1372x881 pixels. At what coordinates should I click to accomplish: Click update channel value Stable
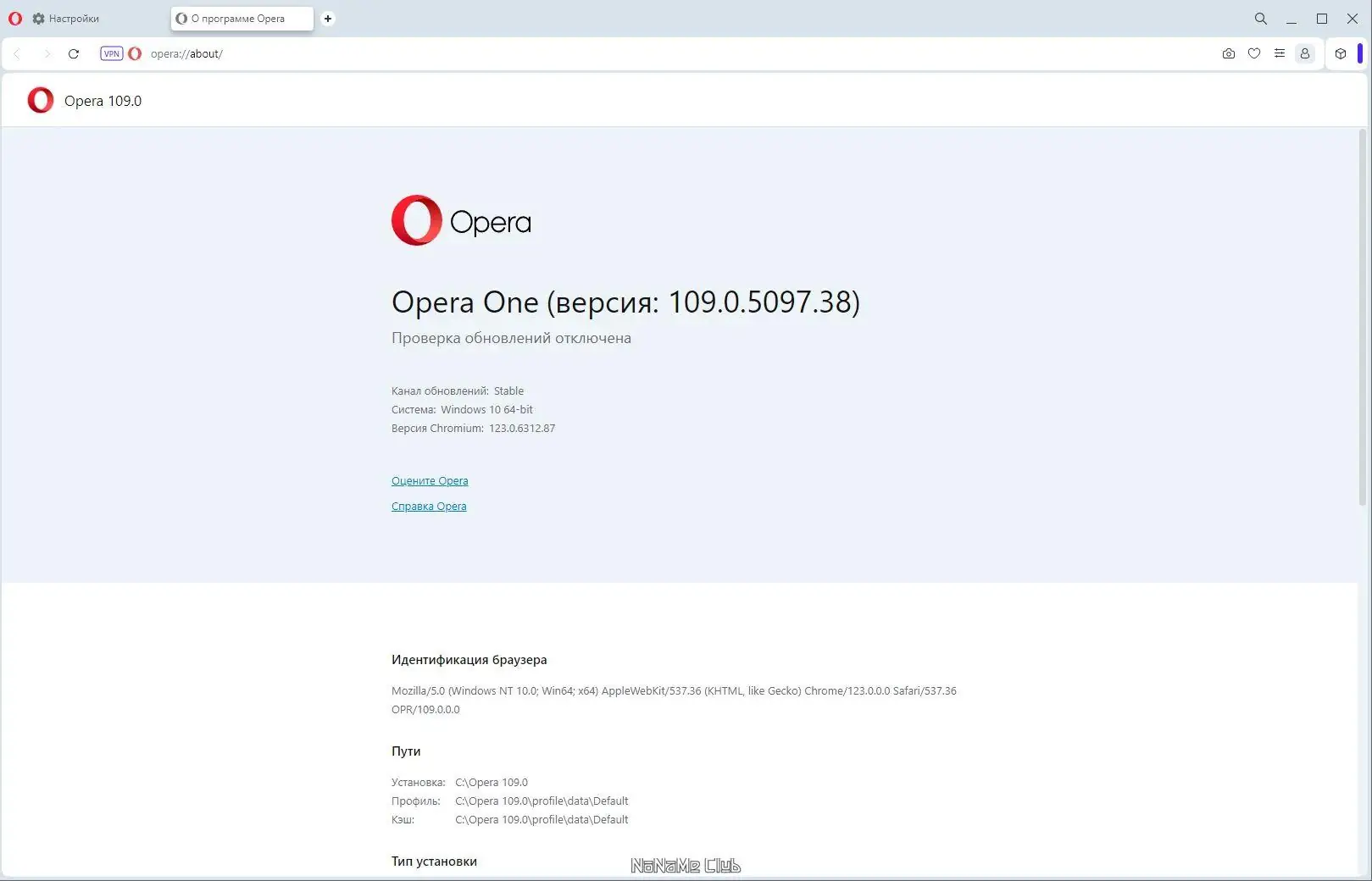tap(508, 391)
